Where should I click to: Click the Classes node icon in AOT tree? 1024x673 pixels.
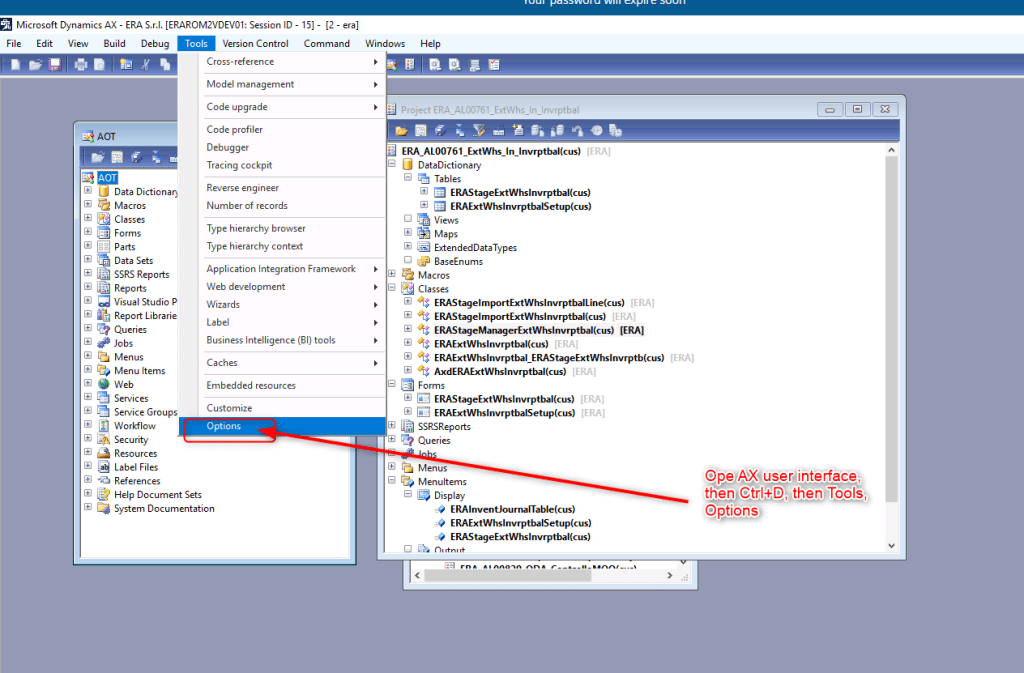pyautogui.click(x=103, y=219)
